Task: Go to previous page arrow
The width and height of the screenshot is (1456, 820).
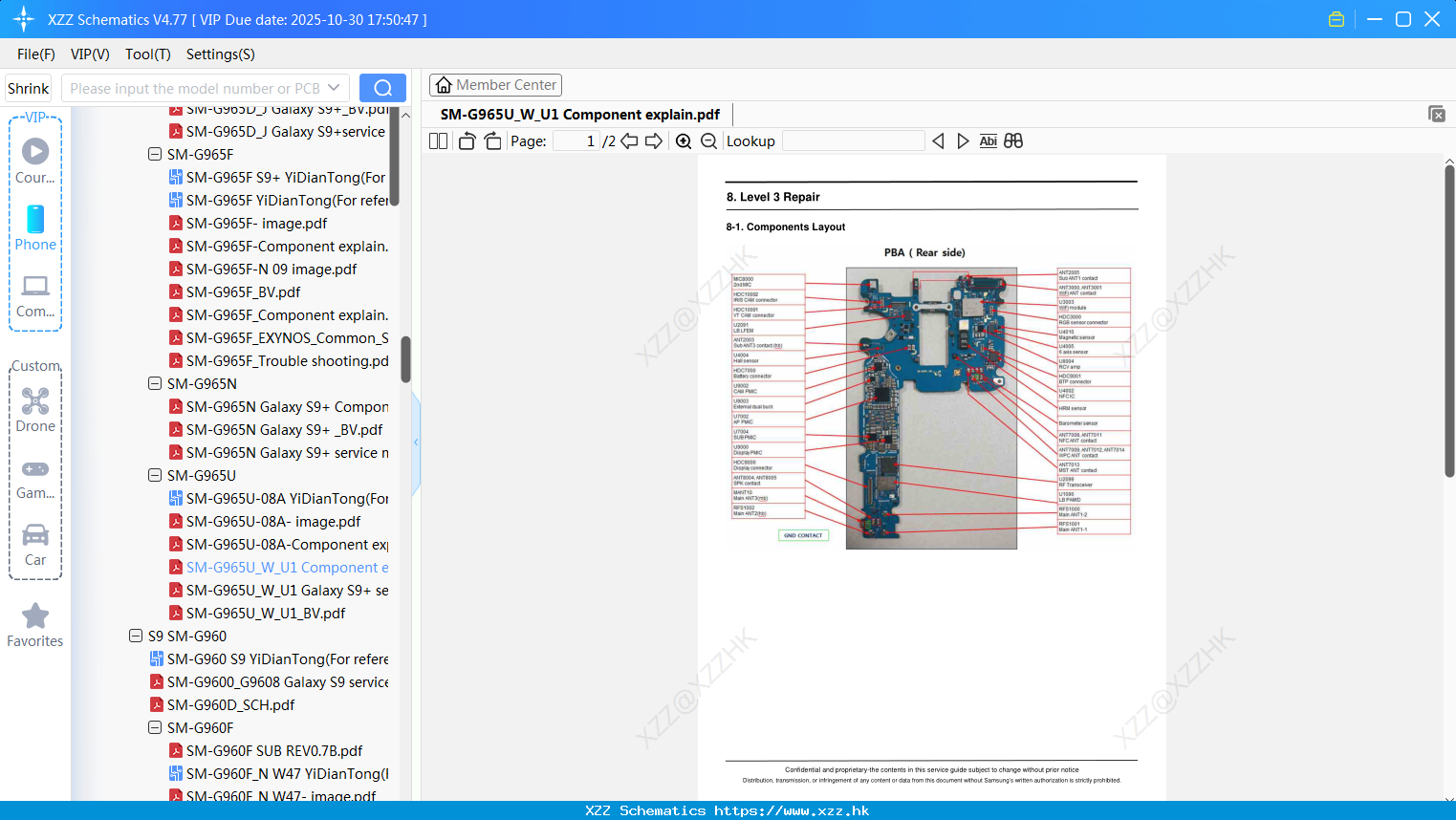Action: [x=629, y=141]
